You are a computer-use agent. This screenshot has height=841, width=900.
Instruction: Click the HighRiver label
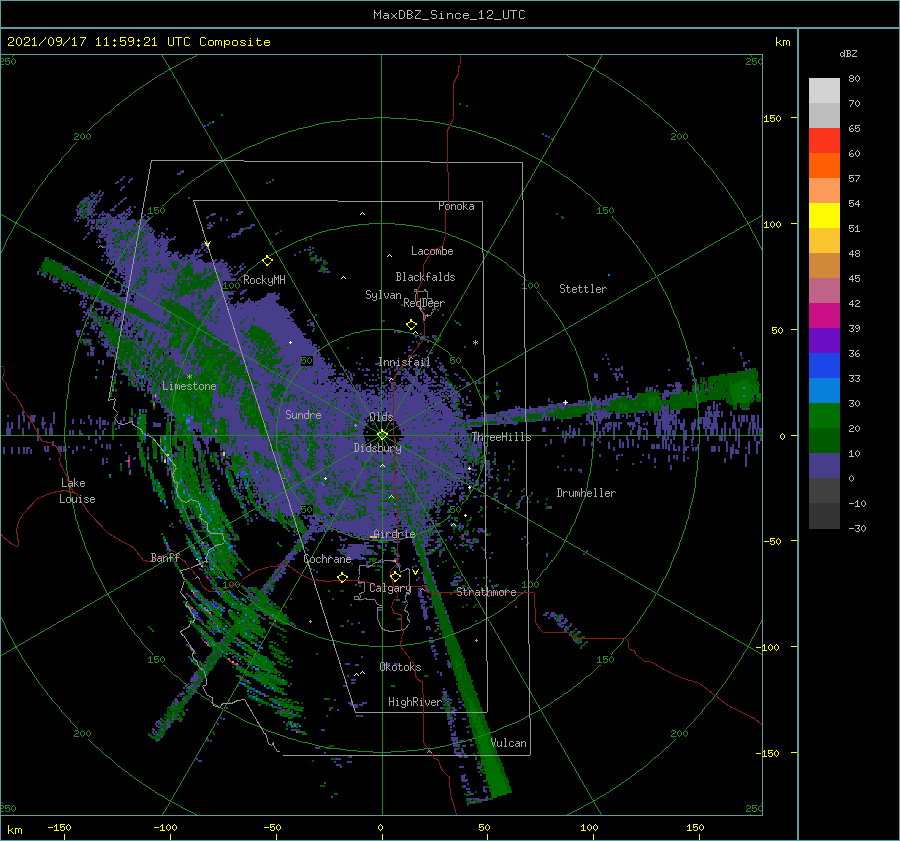point(415,702)
